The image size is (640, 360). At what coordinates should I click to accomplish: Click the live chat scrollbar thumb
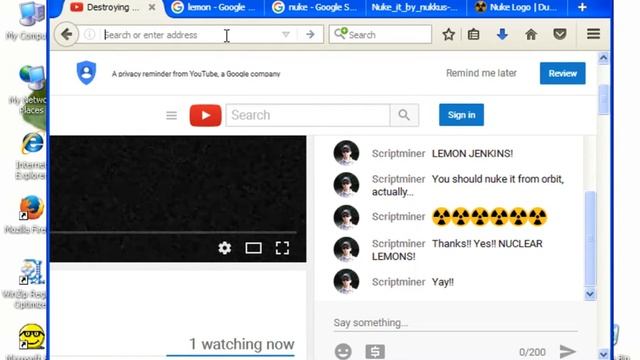(x=590, y=238)
